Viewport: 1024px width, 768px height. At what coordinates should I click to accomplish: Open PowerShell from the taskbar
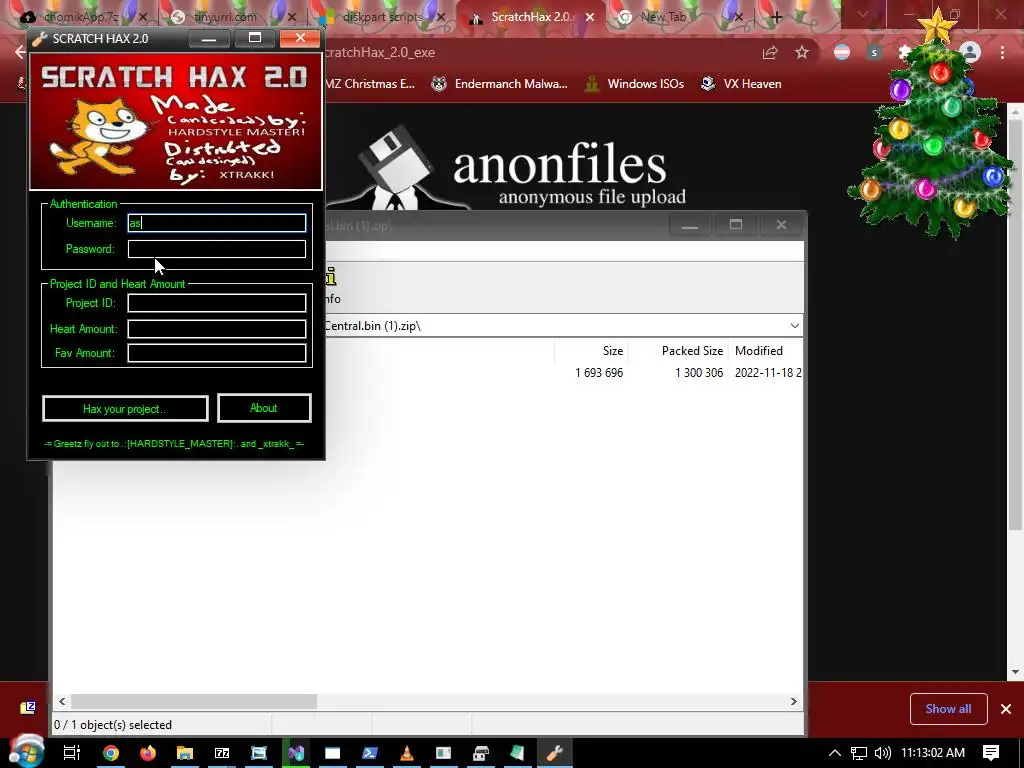pos(370,753)
